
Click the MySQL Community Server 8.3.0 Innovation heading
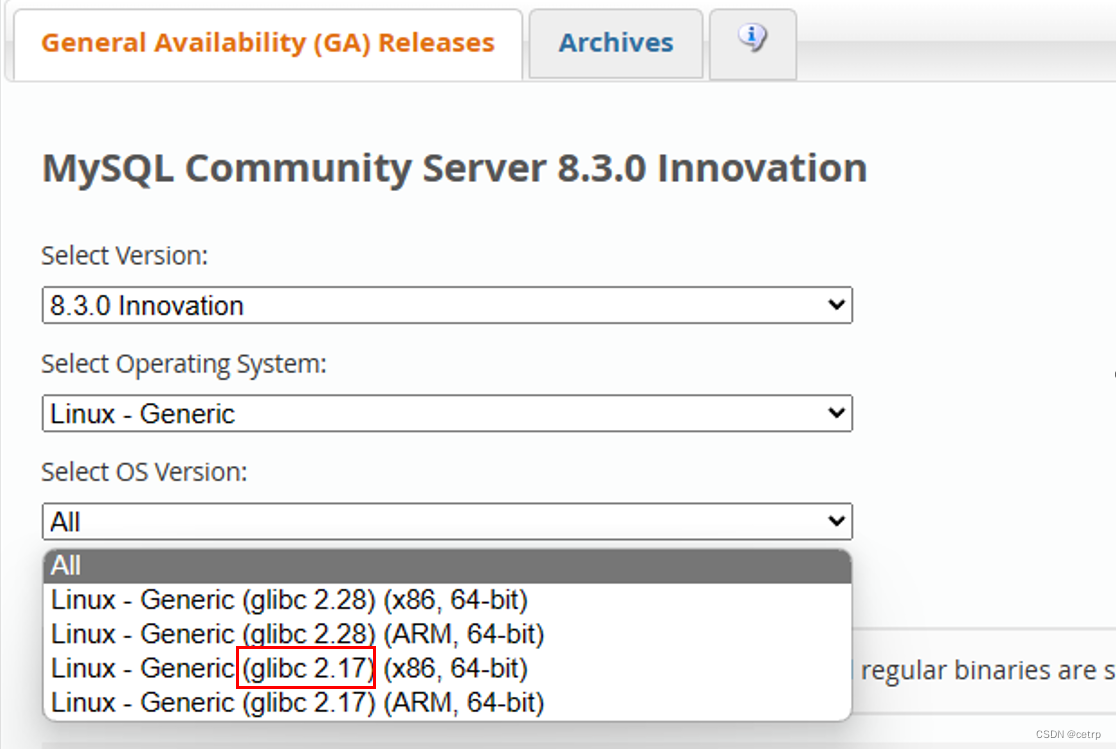(x=454, y=169)
